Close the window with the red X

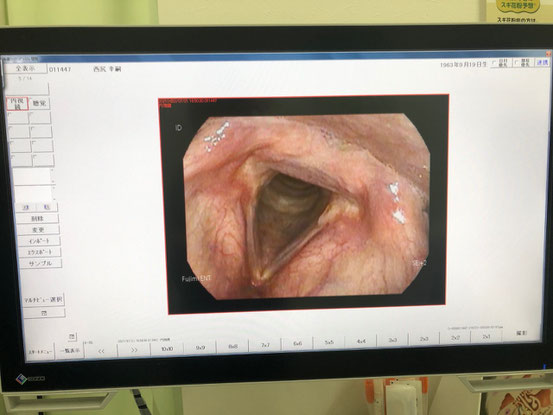click(548, 54)
